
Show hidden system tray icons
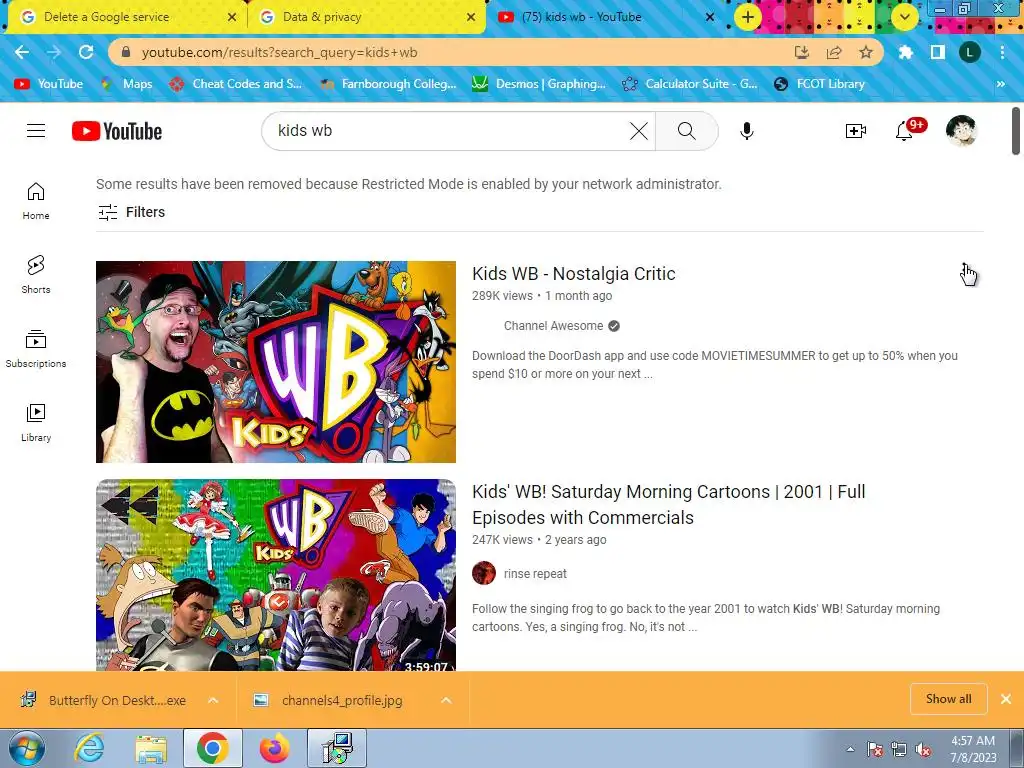850,749
